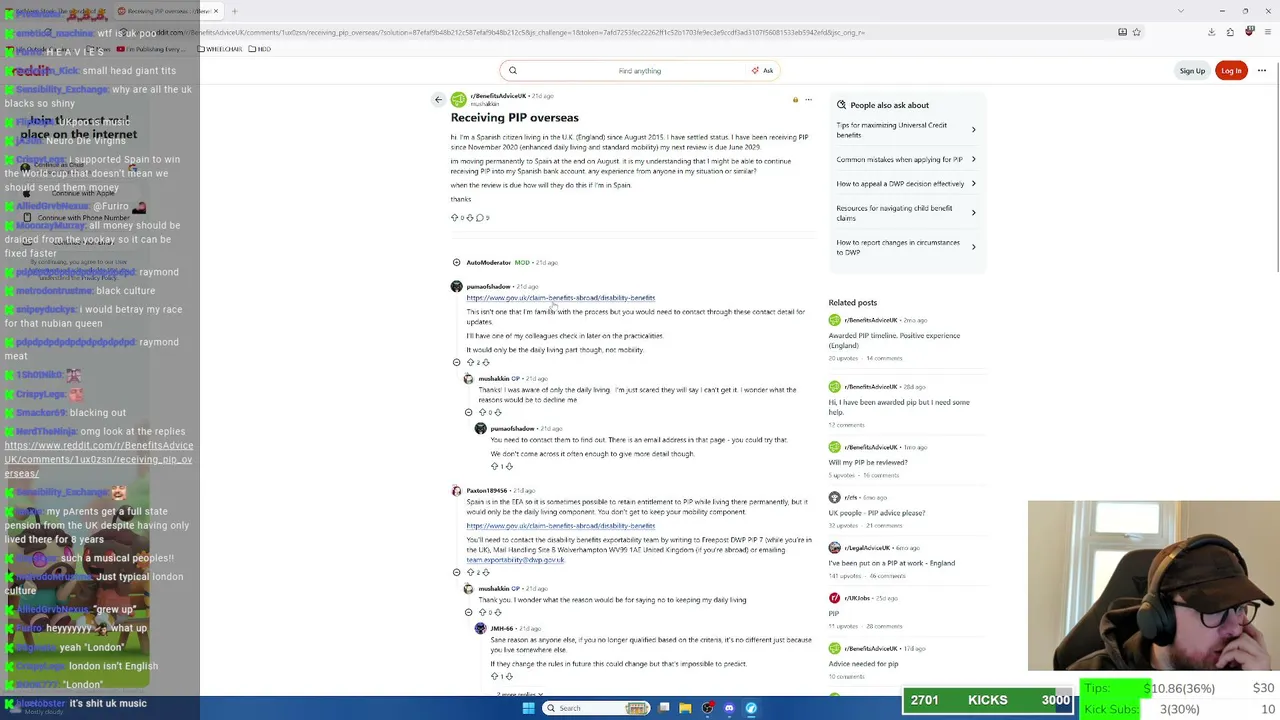Screen dimensions: 1280x720
Task: Downvote pumaofshadow's first comment with the gov.uk link
Action: click(x=486, y=362)
